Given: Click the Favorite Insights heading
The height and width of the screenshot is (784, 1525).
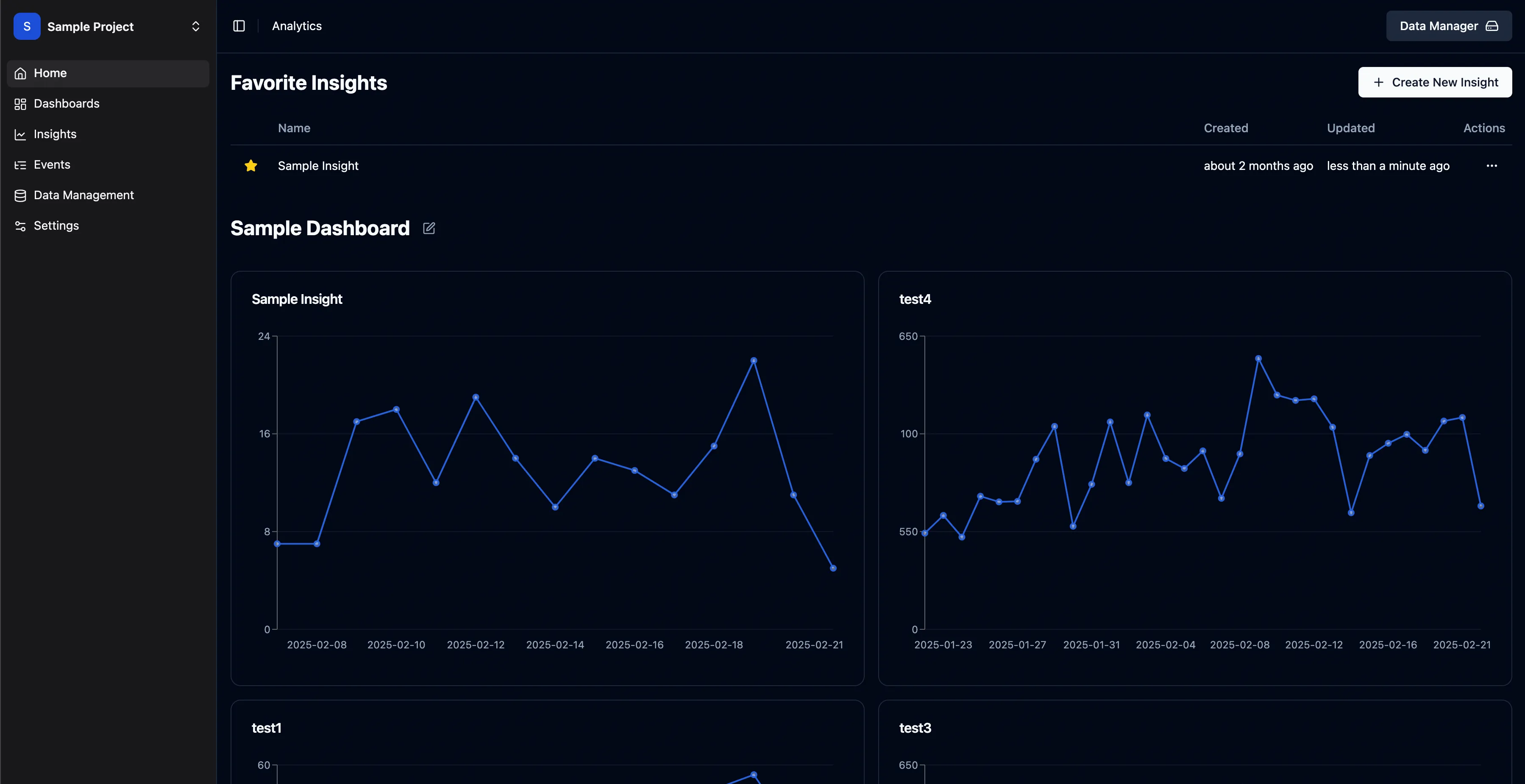Looking at the screenshot, I should 309,83.
